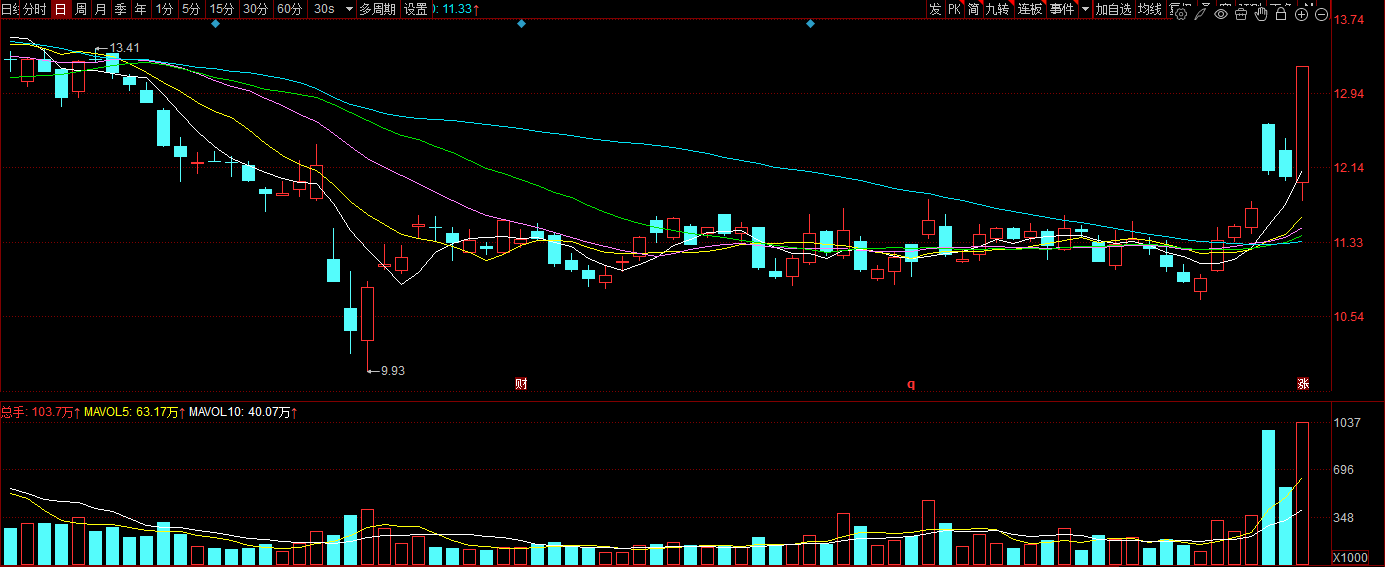Click the 696 volume axis label
Image resolution: width=1385 pixels, height=567 pixels.
coord(1346,470)
